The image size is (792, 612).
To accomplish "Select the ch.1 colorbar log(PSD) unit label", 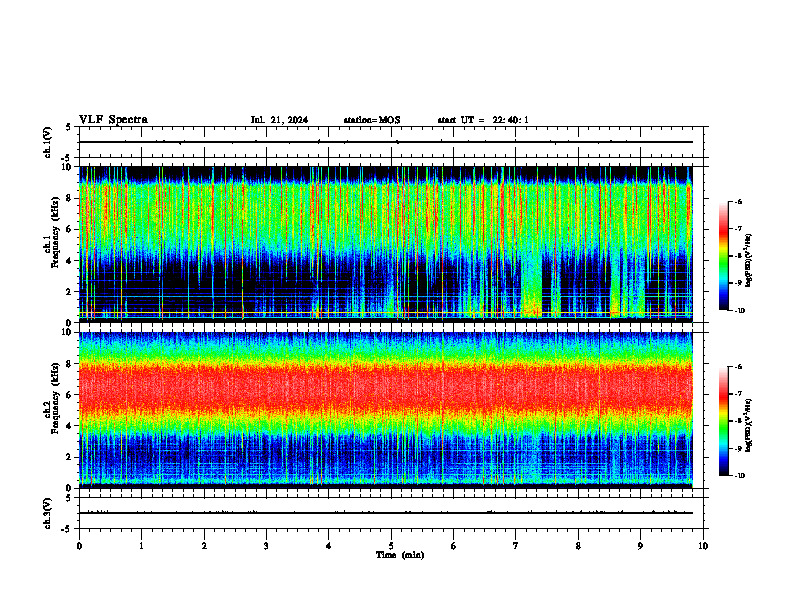I will (749, 261).
